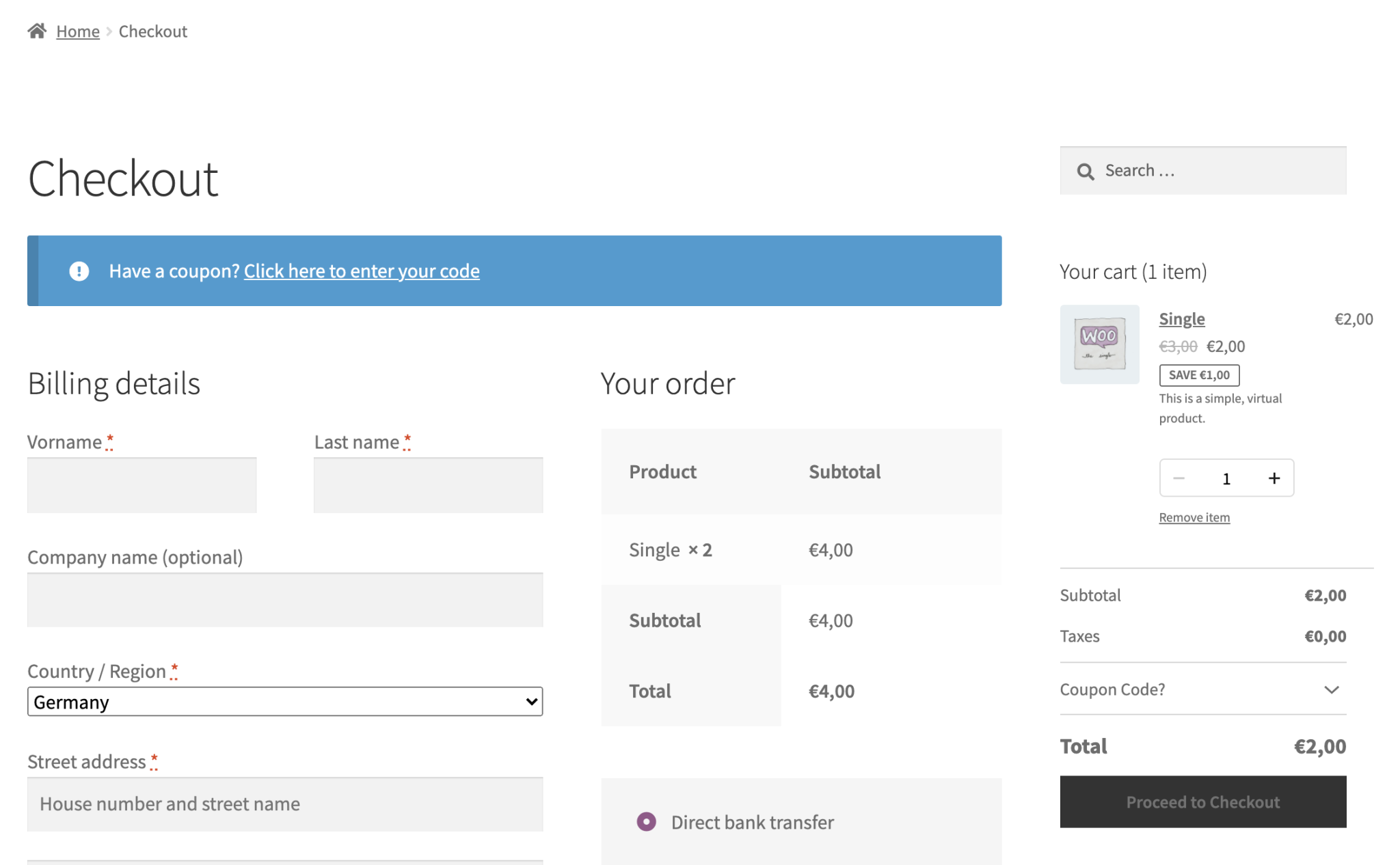
Task: Increase item quantity with the plus button
Action: click(1274, 478)
